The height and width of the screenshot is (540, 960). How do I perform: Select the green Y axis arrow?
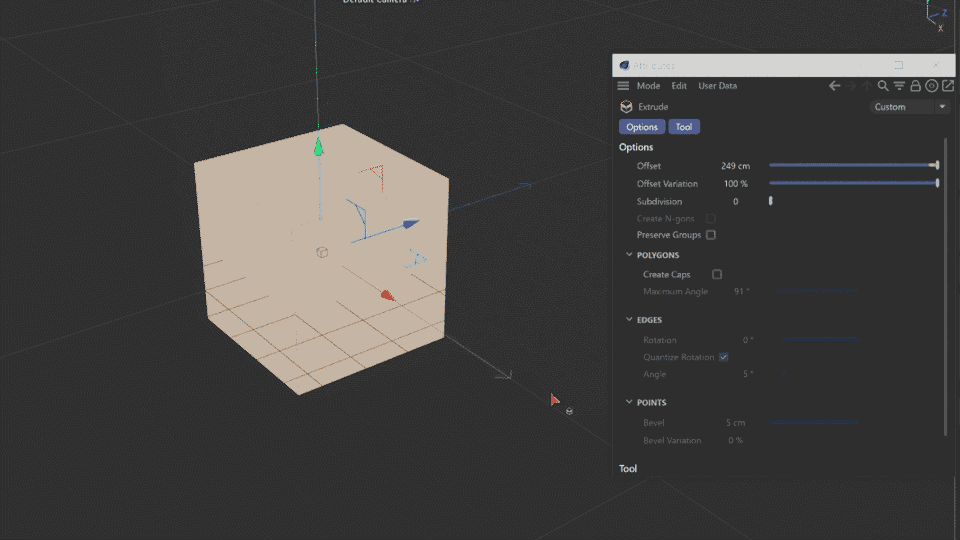click(x=318, y=147)
